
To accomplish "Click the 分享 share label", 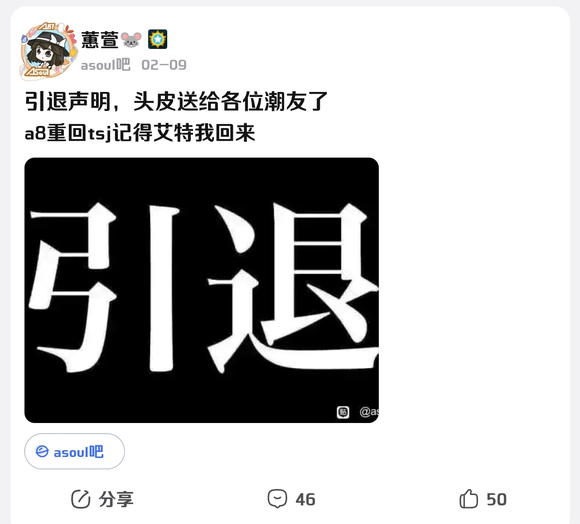I will 116,499.
